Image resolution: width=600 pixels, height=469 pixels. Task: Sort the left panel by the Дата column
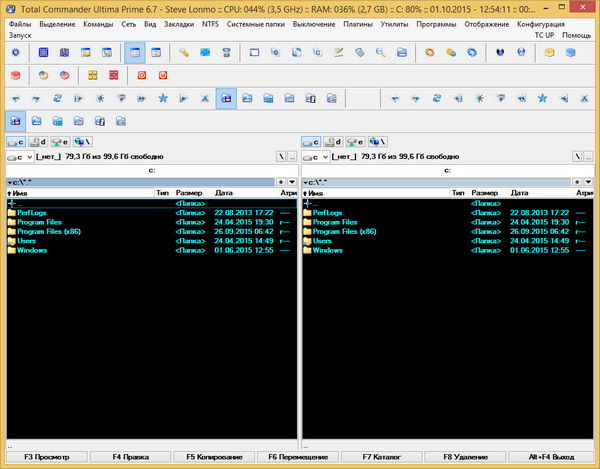(224, 193)
